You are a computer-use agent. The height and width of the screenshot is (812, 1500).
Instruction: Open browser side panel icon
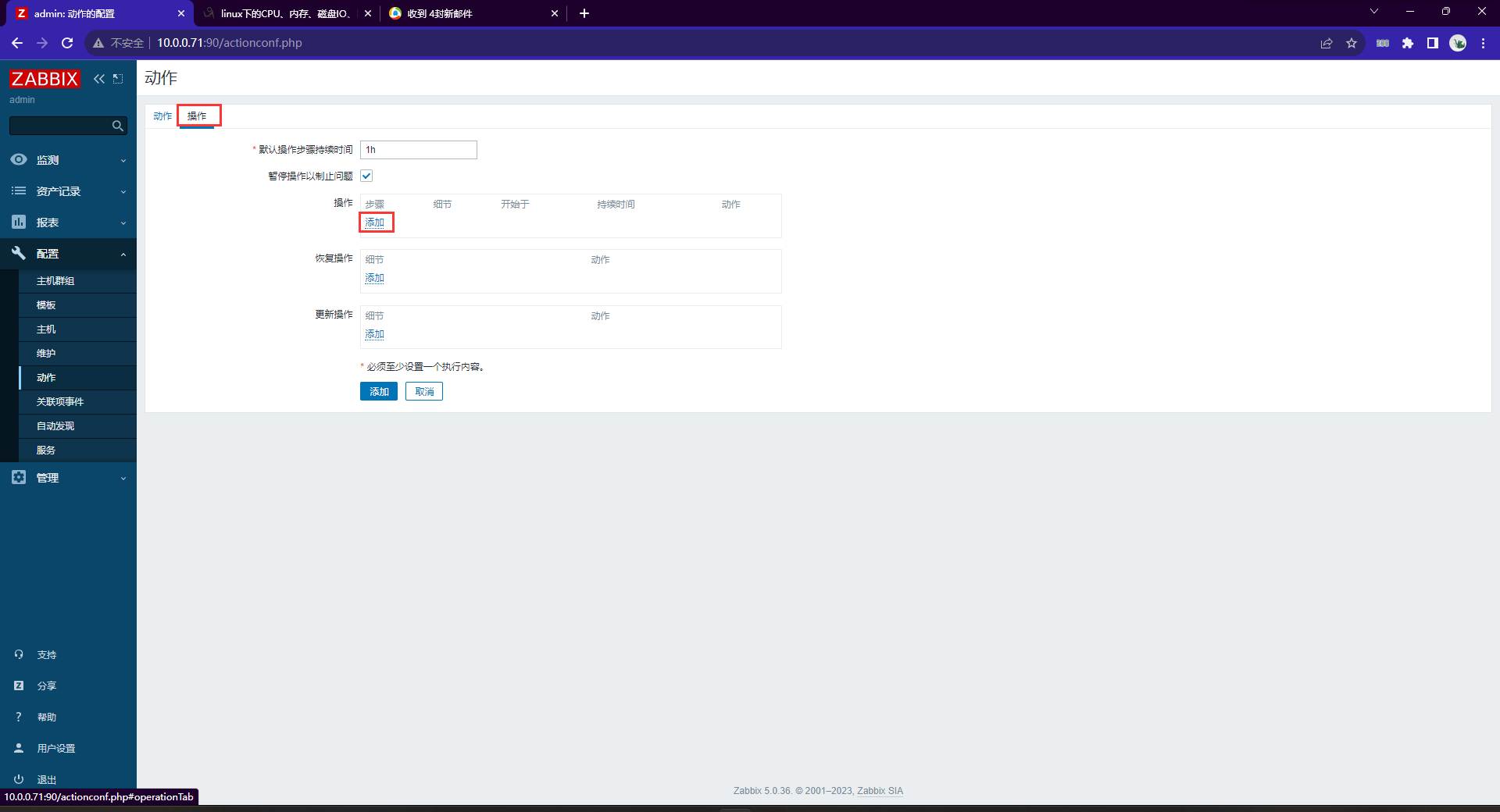coord(1433,43)
